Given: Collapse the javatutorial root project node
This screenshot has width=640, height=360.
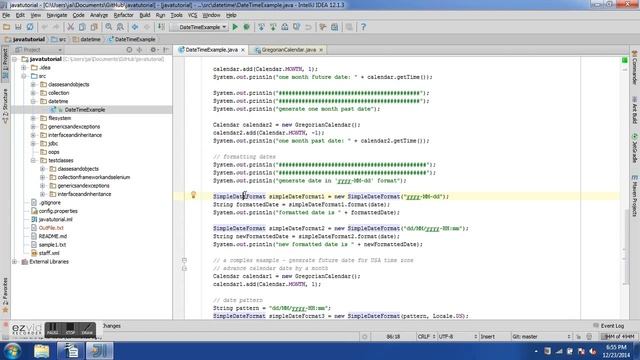Looking at the screenshot, I should [x=15, y=59].
